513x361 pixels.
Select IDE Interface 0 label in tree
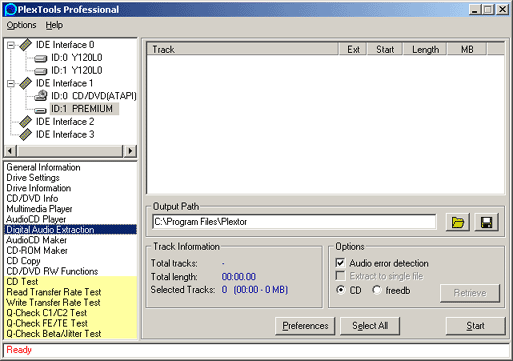coord(65,45)
